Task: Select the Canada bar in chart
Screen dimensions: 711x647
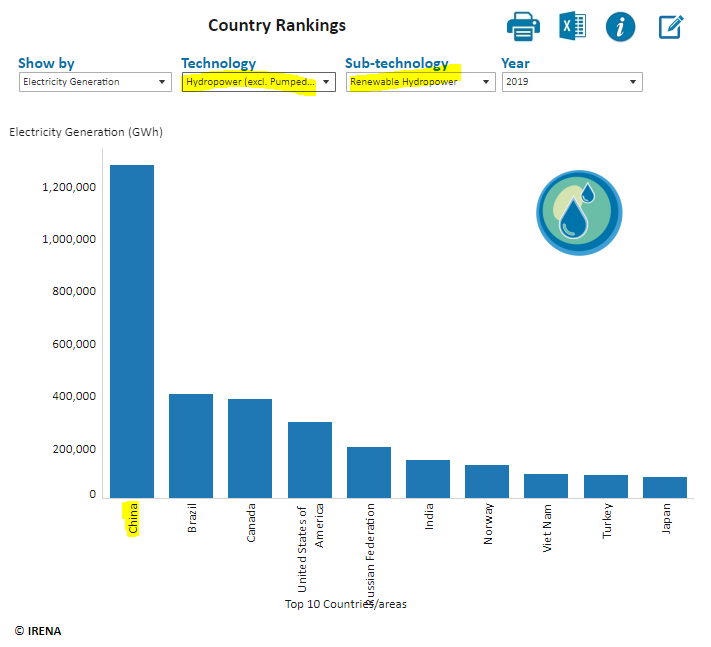Action: coord(250,448)
